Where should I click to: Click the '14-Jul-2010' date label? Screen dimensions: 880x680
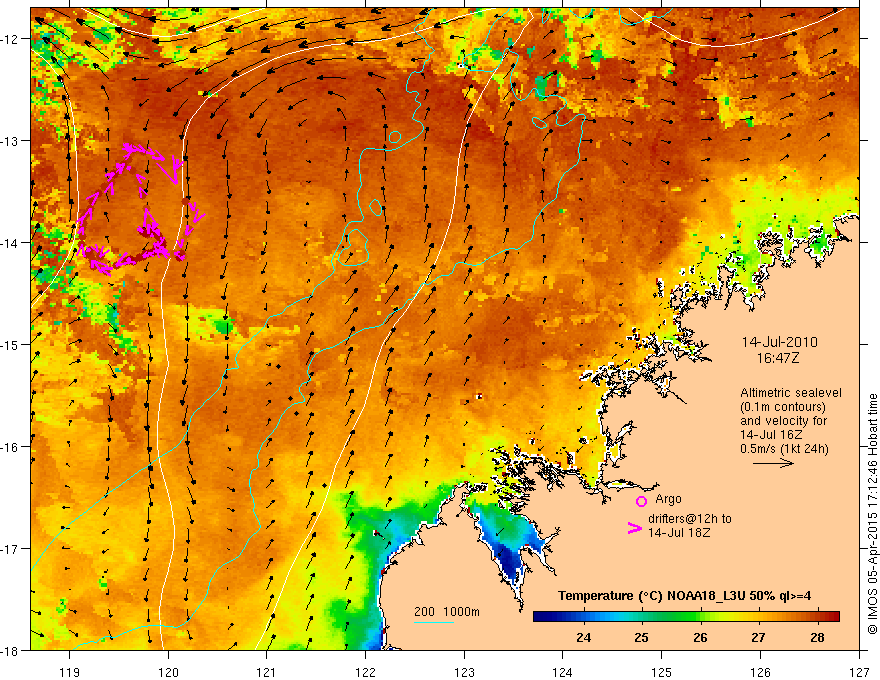(779, 342)
